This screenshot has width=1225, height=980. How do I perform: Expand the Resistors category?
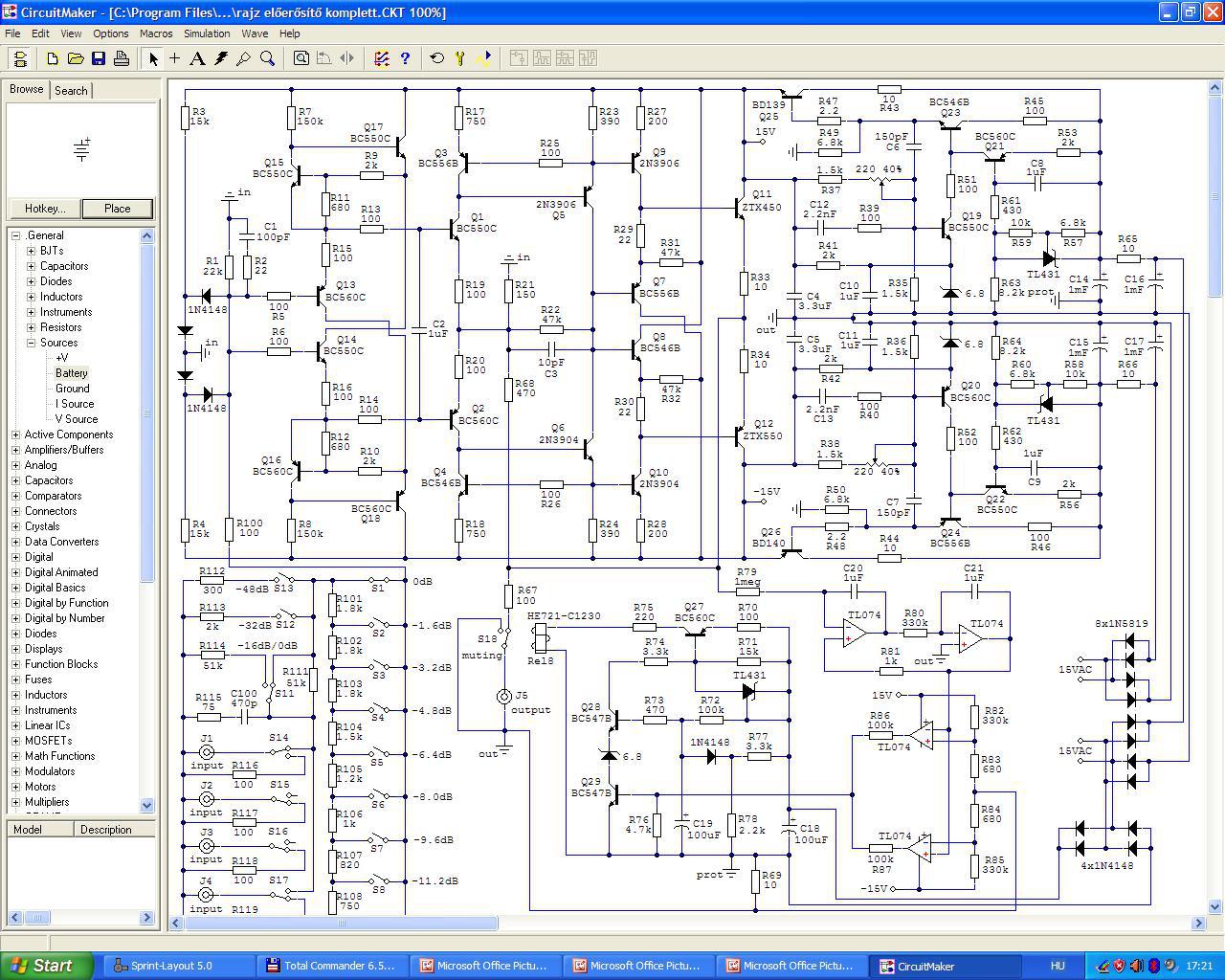pyautogui.click(x=31, y=327)
